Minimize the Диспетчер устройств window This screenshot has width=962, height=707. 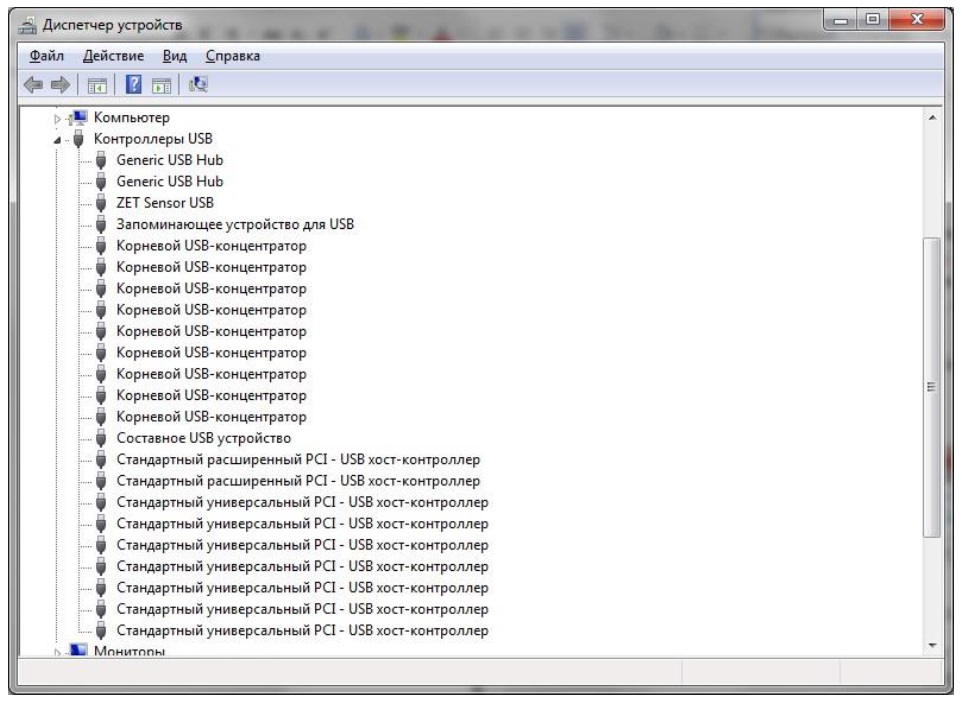pyautogui.click(x=841, y=21)
